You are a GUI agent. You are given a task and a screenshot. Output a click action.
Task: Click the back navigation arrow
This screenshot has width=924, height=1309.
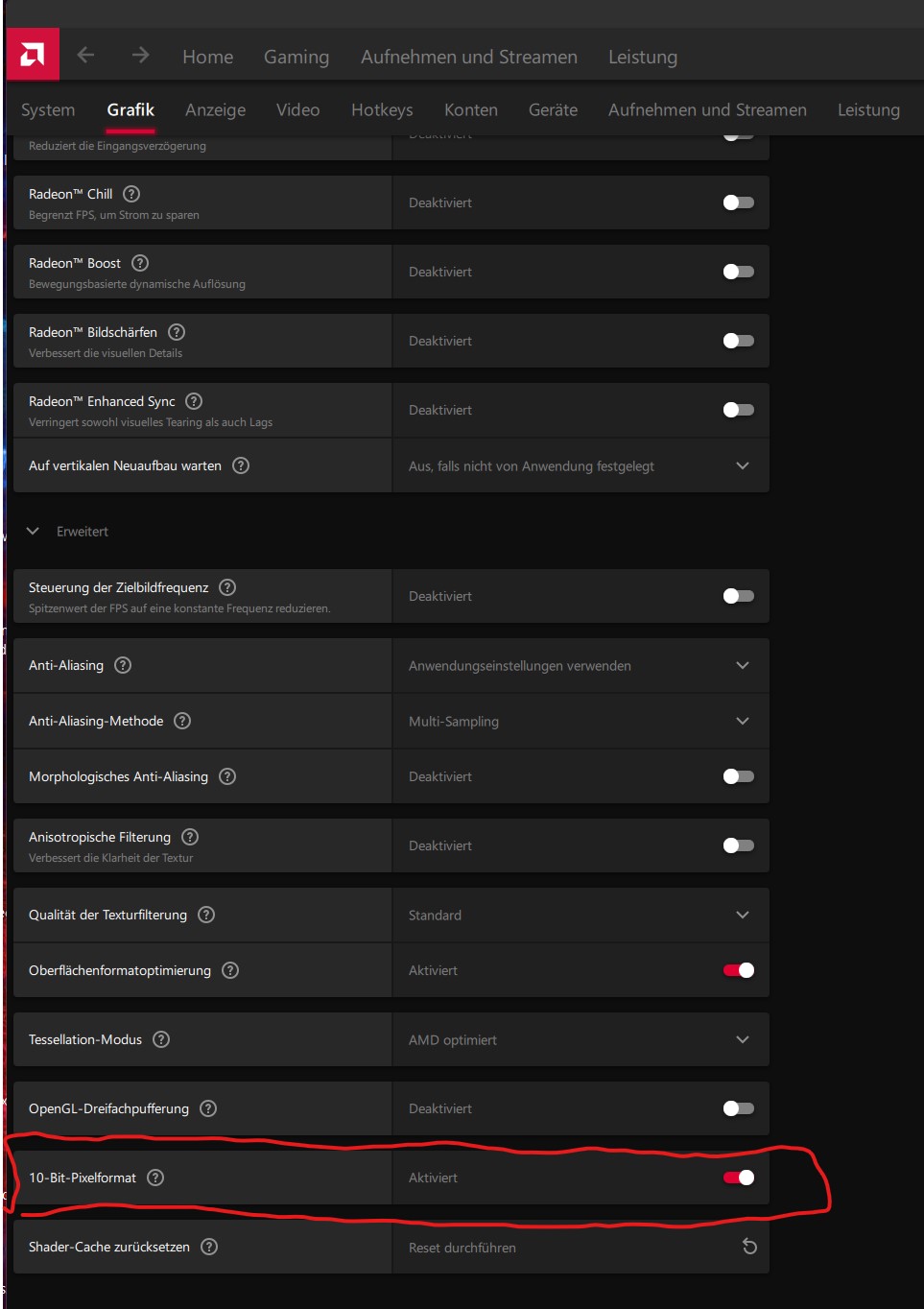tap(86, 56)
